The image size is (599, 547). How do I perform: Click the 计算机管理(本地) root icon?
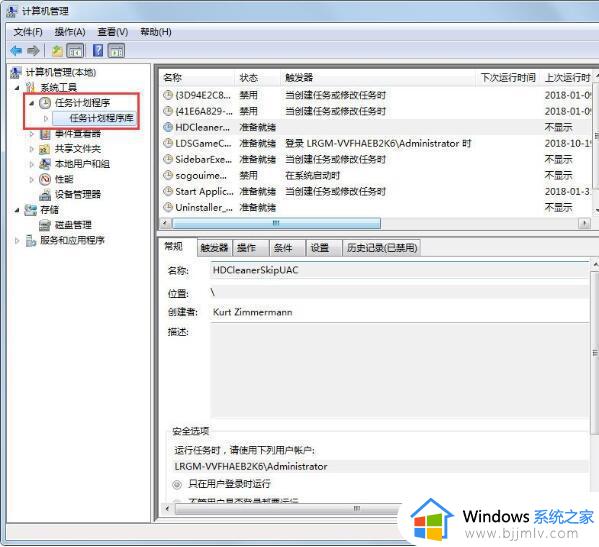[16, 72]
